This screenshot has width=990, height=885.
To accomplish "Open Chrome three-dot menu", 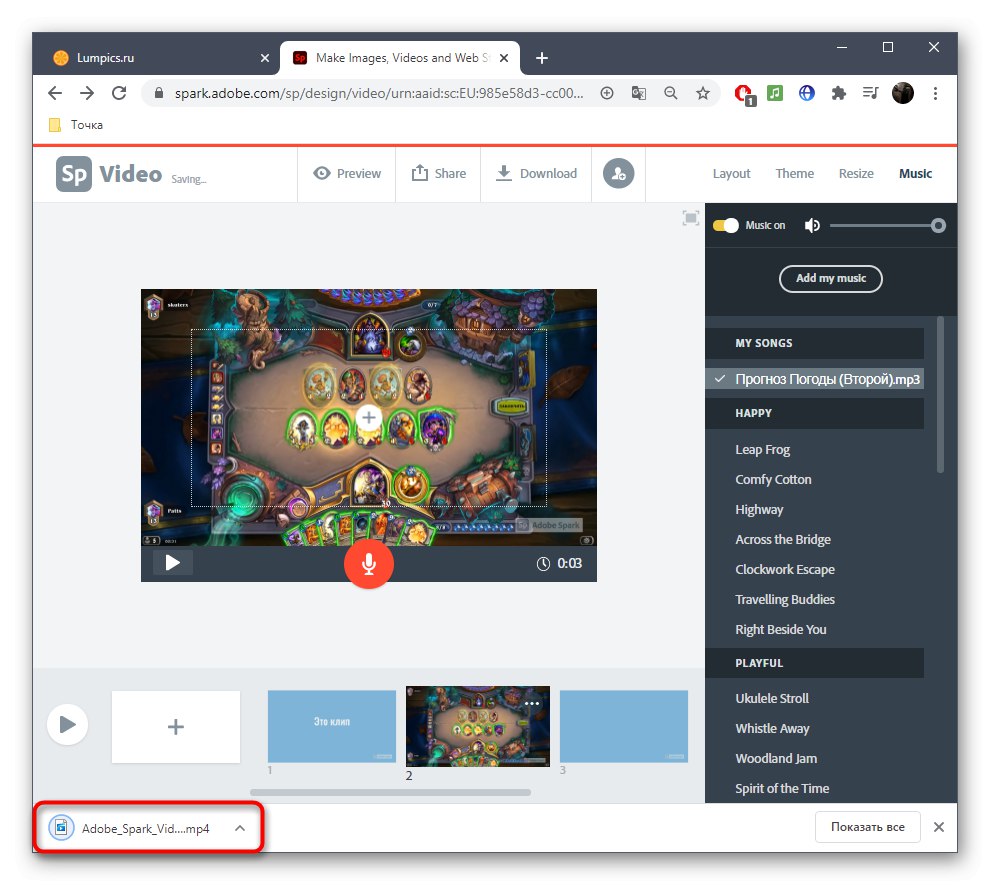I will 935,93.
